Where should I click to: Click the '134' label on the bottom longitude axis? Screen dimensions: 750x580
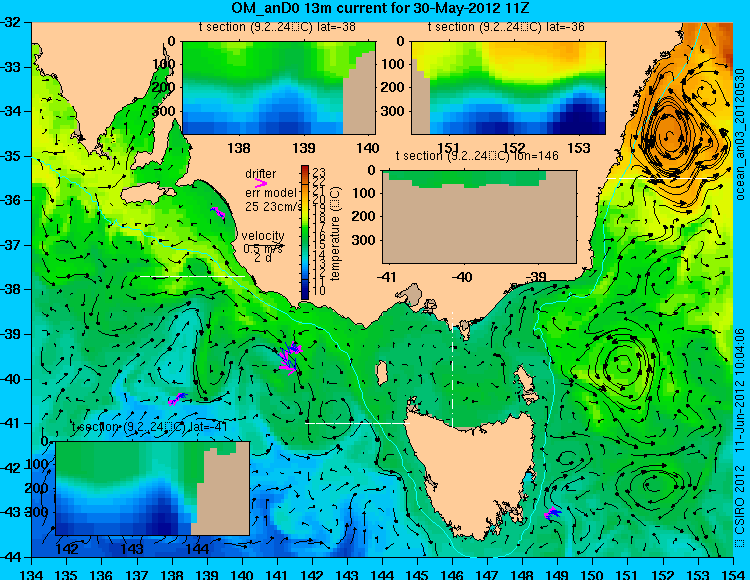32,573
